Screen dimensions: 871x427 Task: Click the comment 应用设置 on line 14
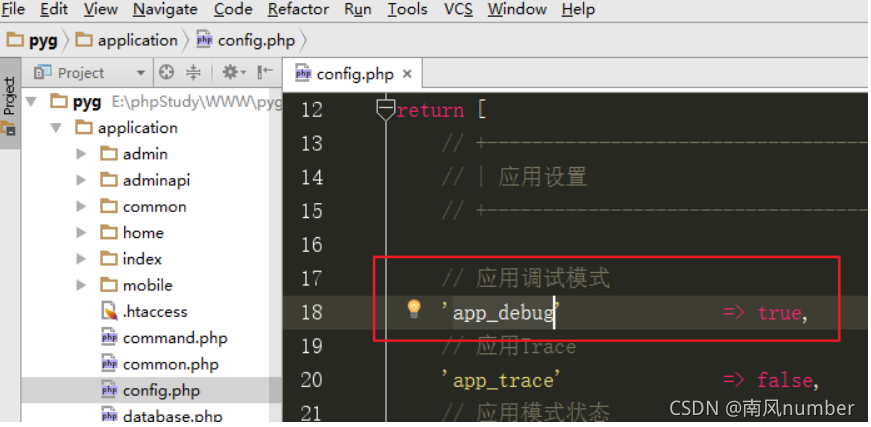(543, 177)
